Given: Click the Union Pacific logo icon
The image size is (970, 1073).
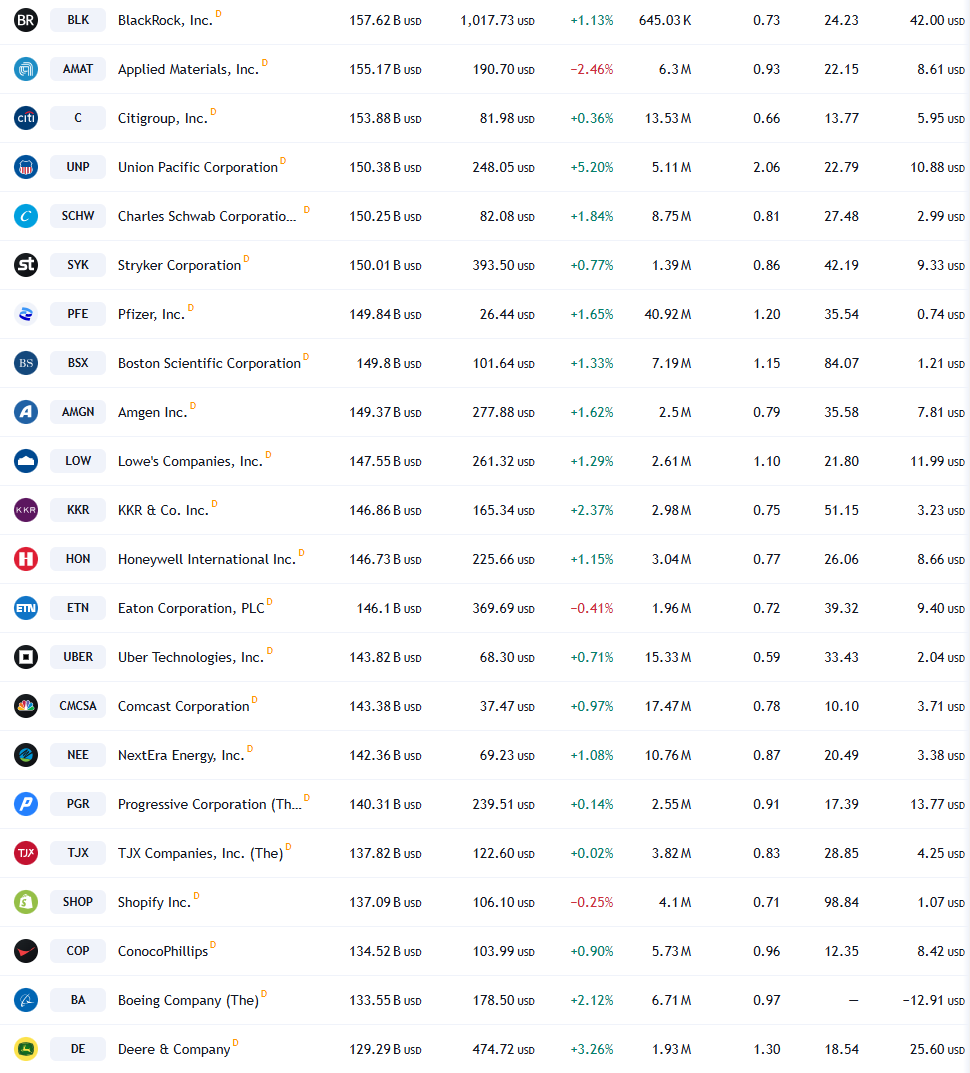Looking at the screenshot, I should pyautogui.click(x=26, y=167).
